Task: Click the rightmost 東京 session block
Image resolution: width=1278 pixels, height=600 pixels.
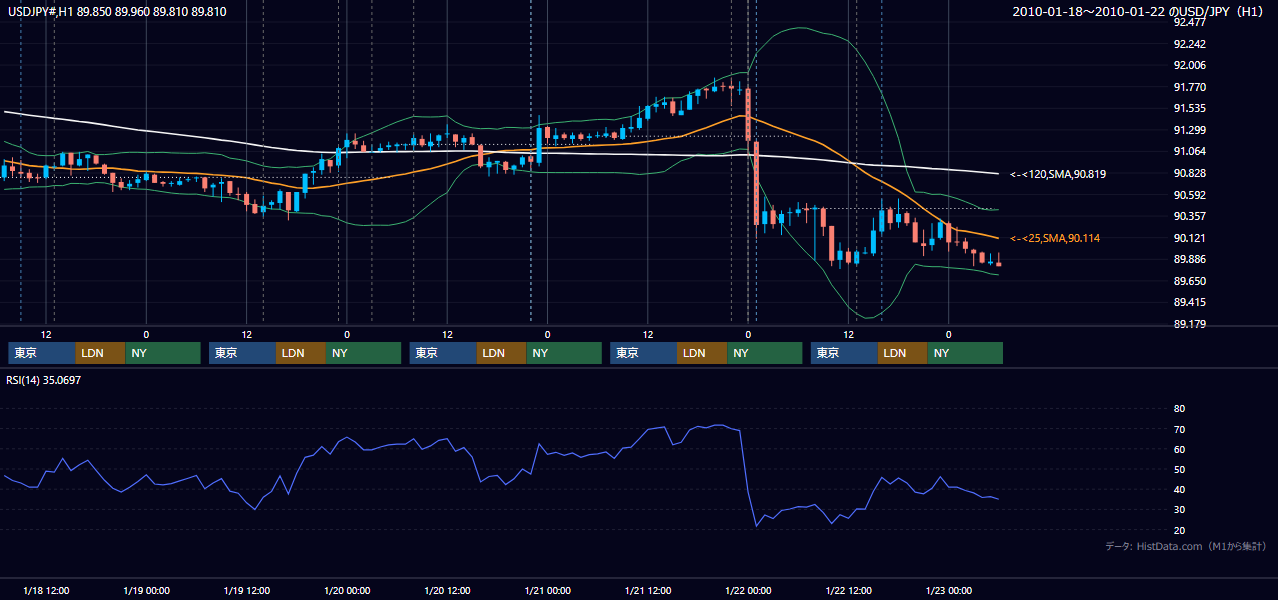Action: (845, 353)
